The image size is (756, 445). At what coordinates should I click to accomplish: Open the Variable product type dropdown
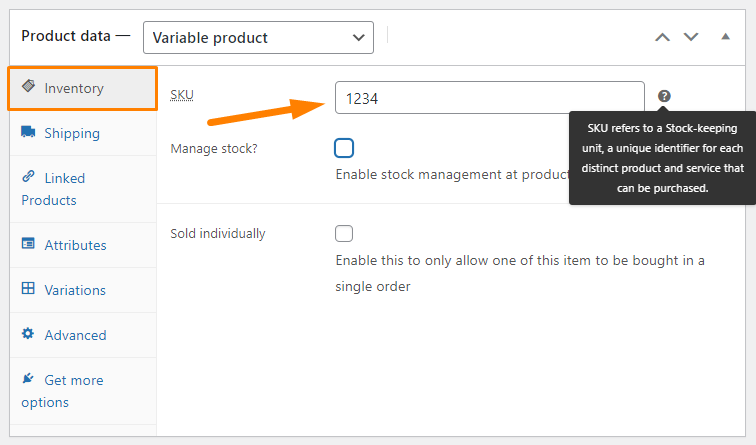coord(258,37)
